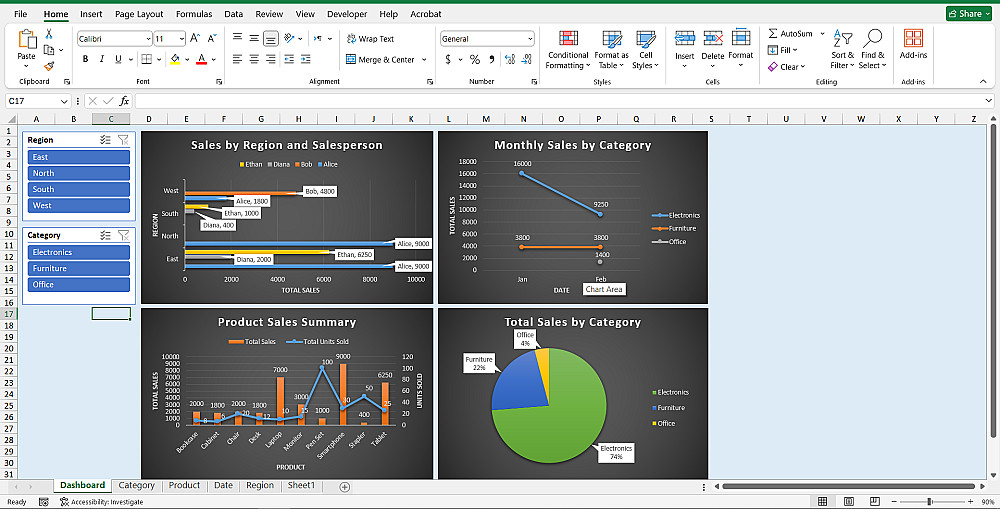The height and width of the screenshot is (509, 1000).
Task: Increase font size with the larger A icon
Action: click(196, 38)
